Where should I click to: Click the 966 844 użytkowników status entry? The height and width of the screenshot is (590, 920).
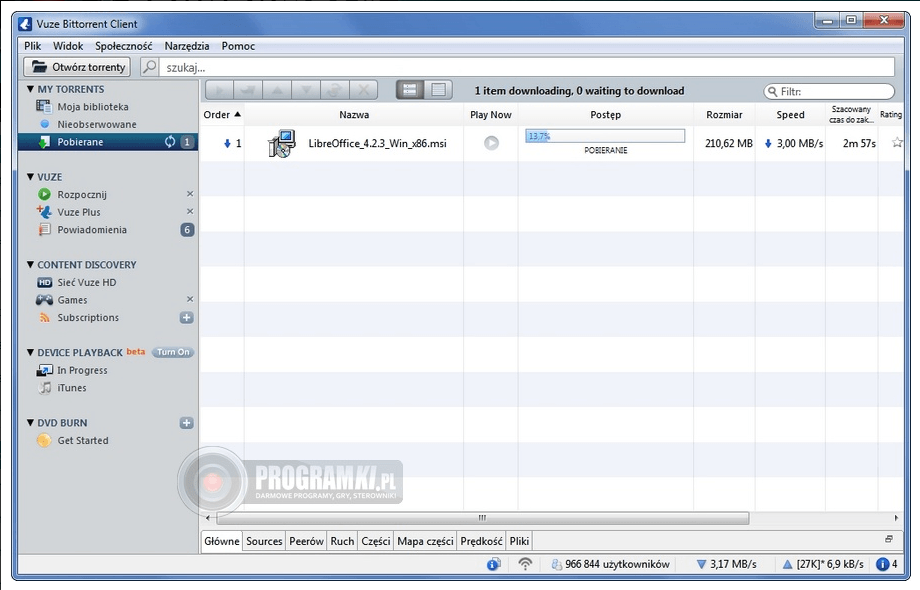pyautogui.click(x=610, y=564)
